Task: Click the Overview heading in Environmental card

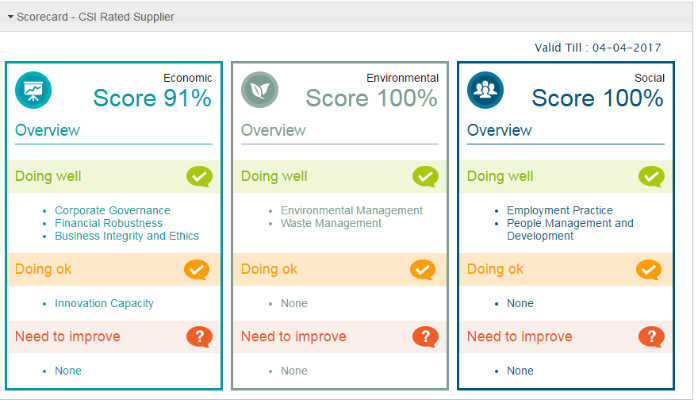Action: 273,131
